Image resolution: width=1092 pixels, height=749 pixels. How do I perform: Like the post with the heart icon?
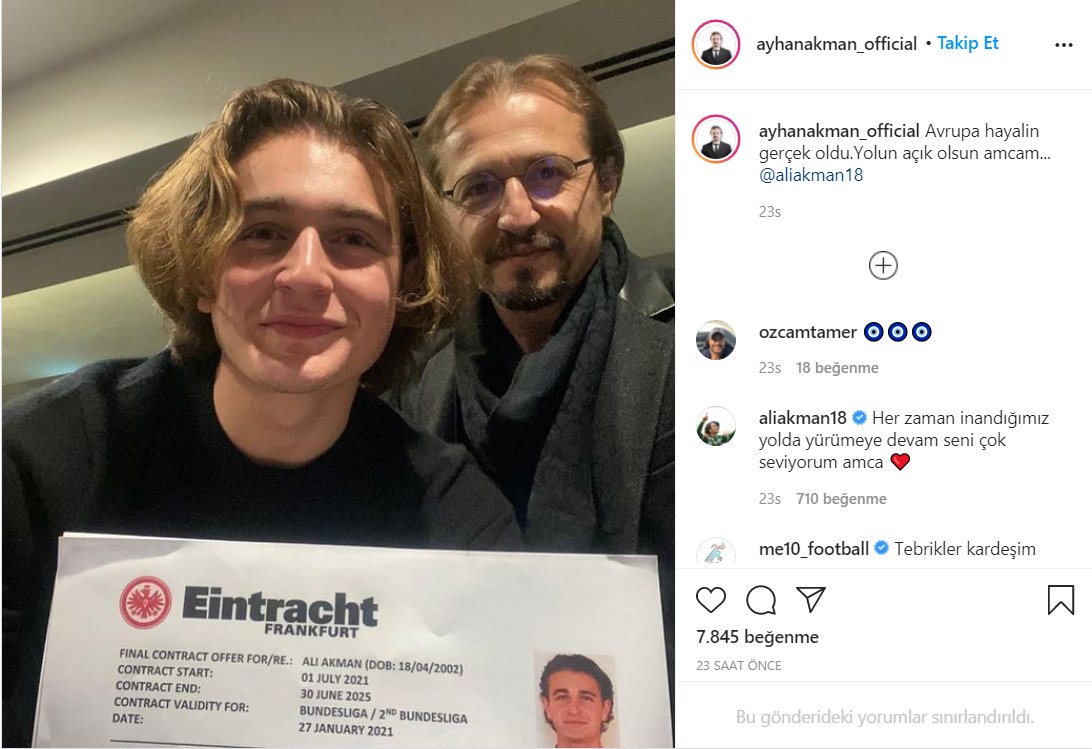coord(710,600)
